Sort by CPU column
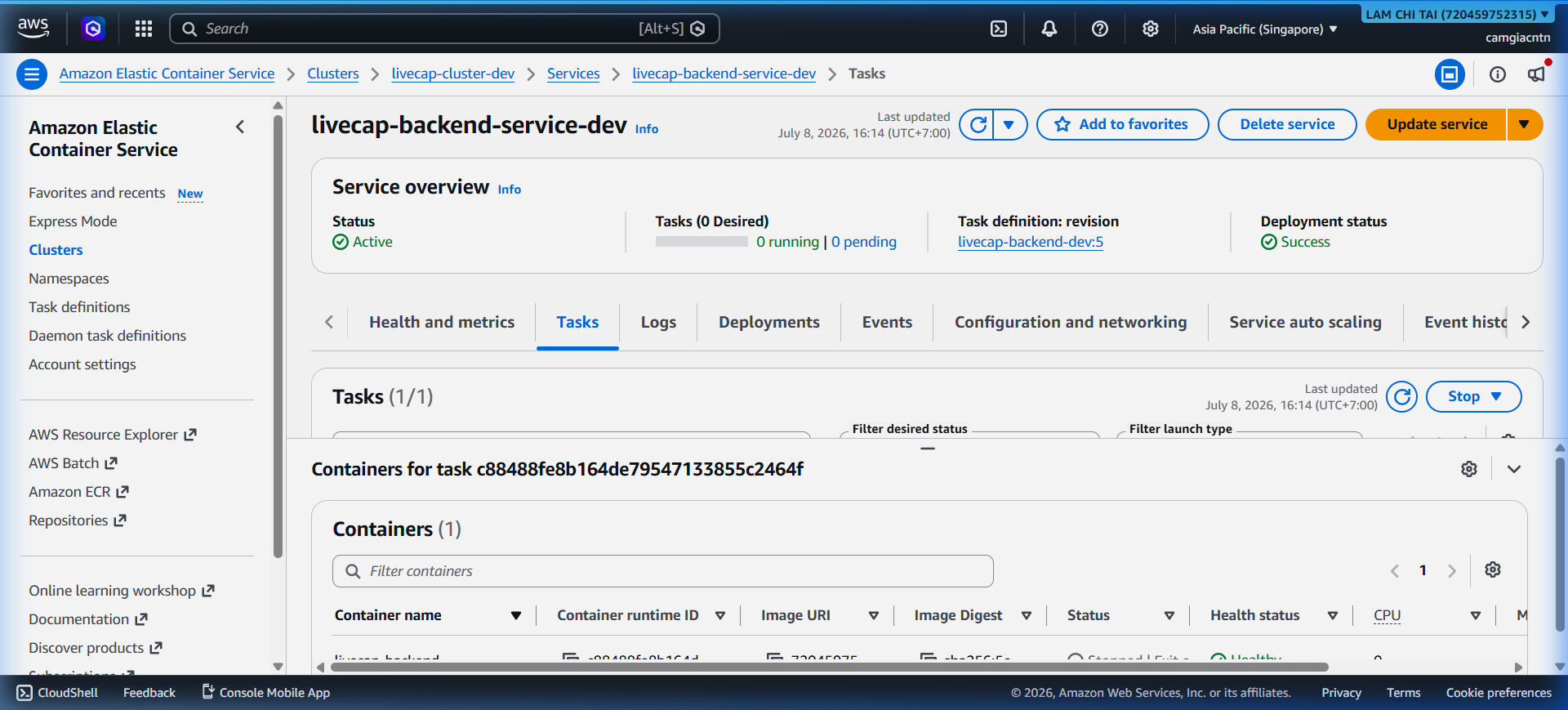1568x710 pixels. coord(1476,615)
